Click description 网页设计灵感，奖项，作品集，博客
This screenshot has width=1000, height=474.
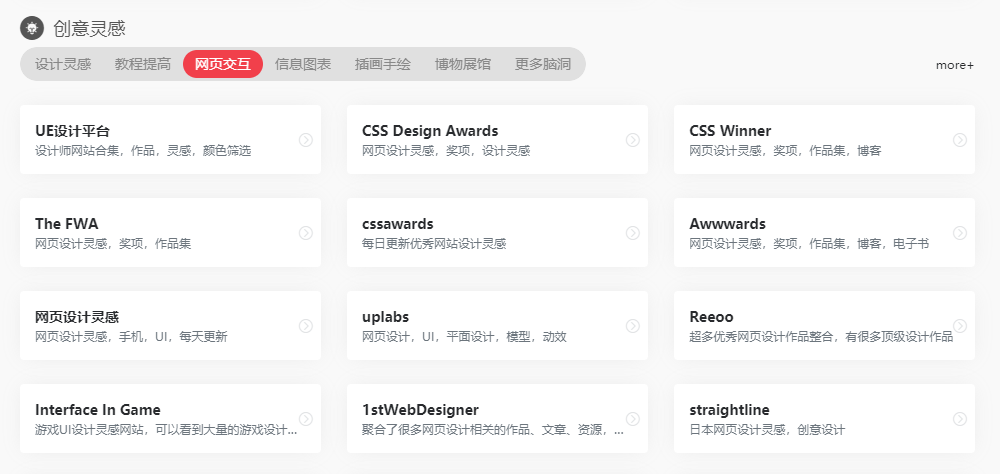pyautogui.click(x=785, y=151)
